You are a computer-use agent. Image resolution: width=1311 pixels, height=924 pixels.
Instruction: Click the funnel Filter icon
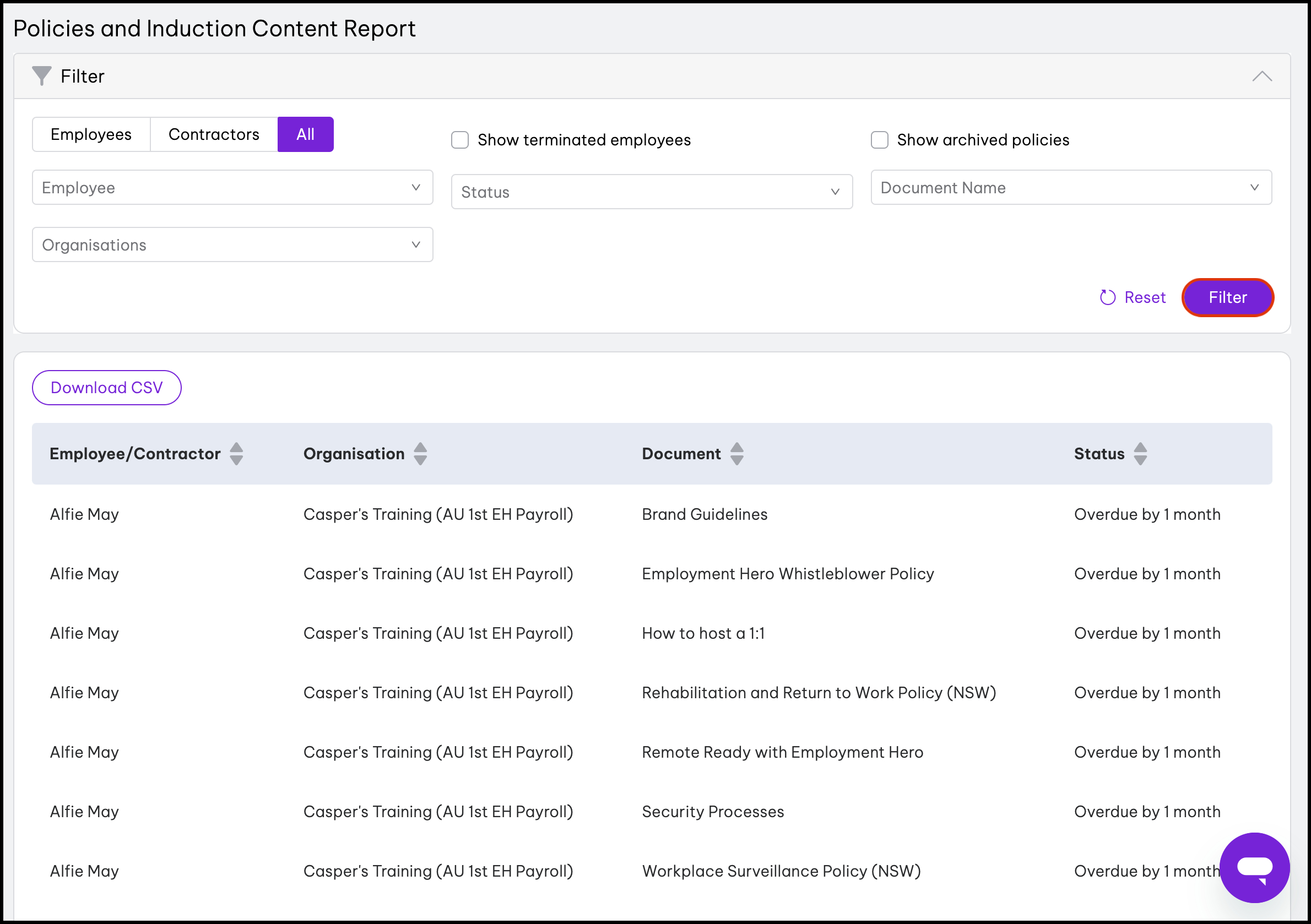41,76
